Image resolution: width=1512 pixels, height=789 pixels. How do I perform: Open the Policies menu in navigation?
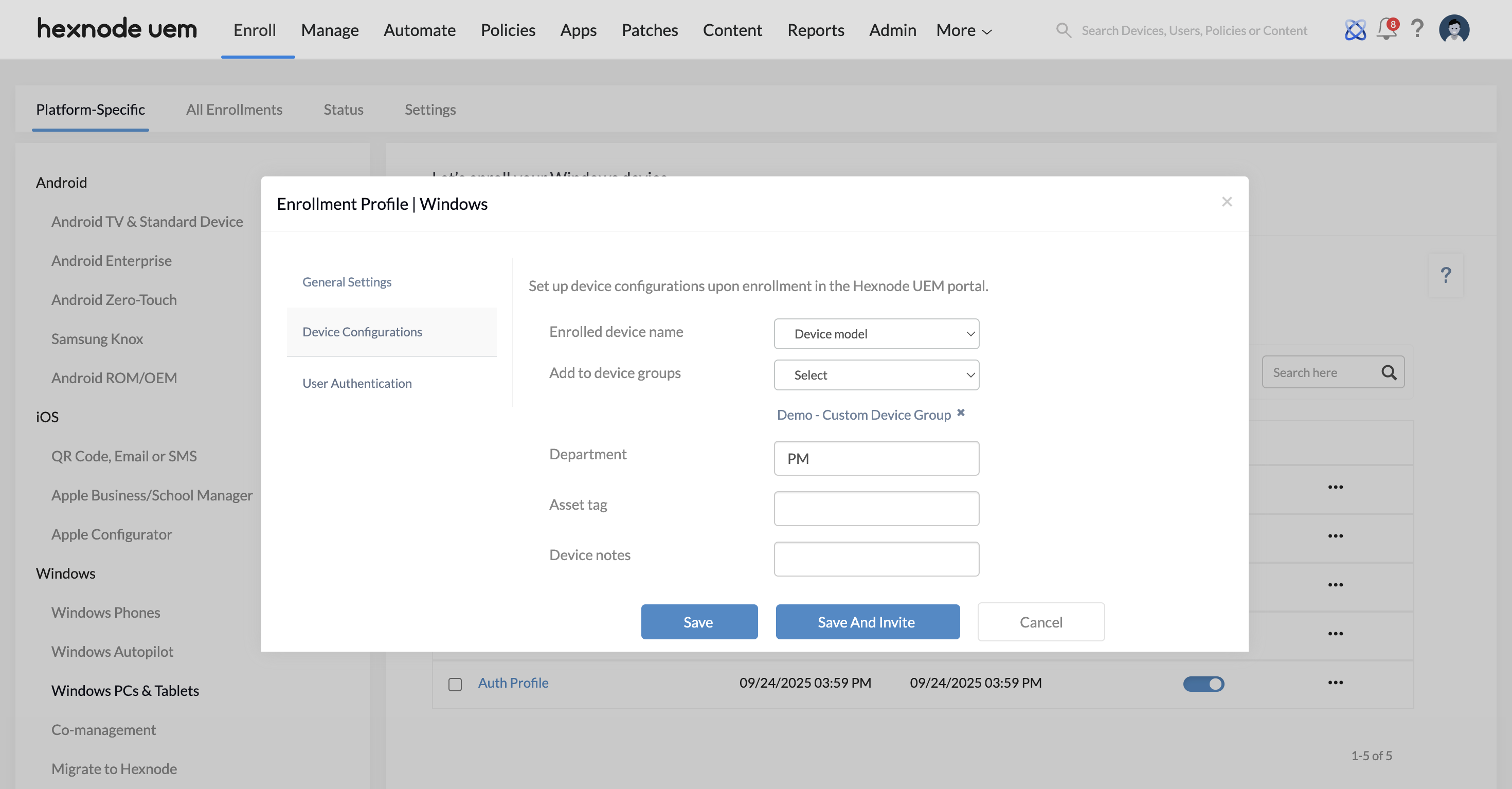coord(508,30)
